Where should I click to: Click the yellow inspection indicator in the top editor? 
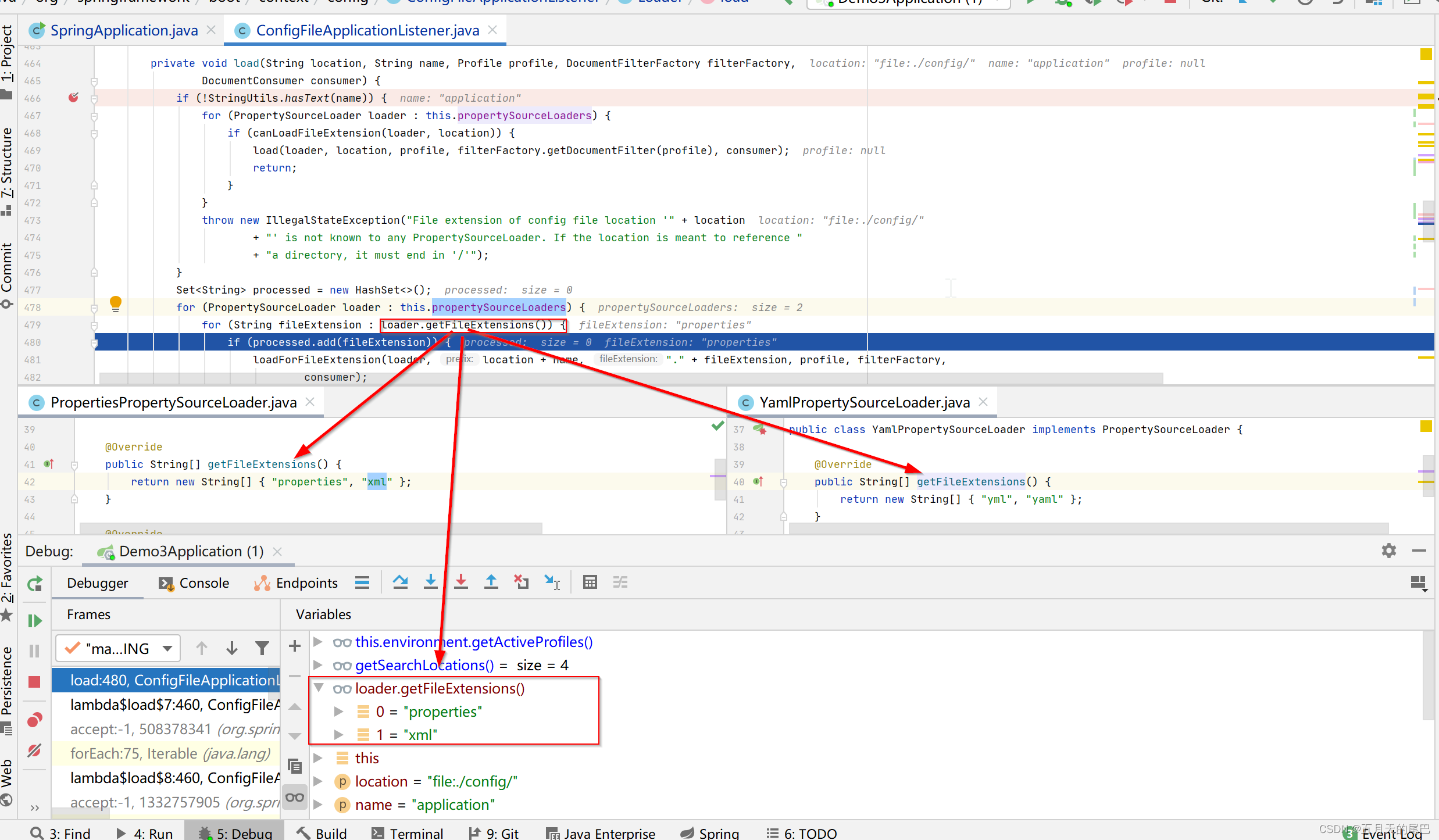(x=1426, y=54)
